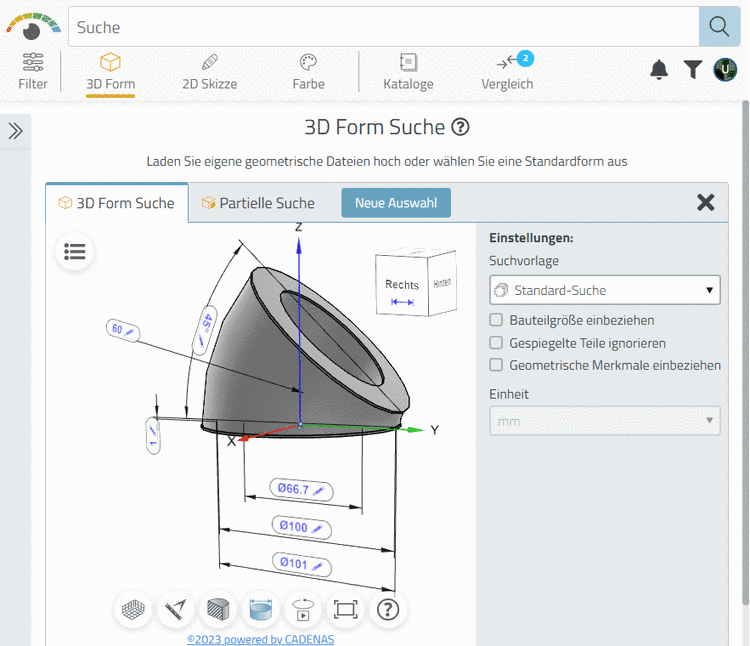This screenshot has width=750, height=646.
Task: Select the 3D Form Suche tab
Action: point(117,203)
